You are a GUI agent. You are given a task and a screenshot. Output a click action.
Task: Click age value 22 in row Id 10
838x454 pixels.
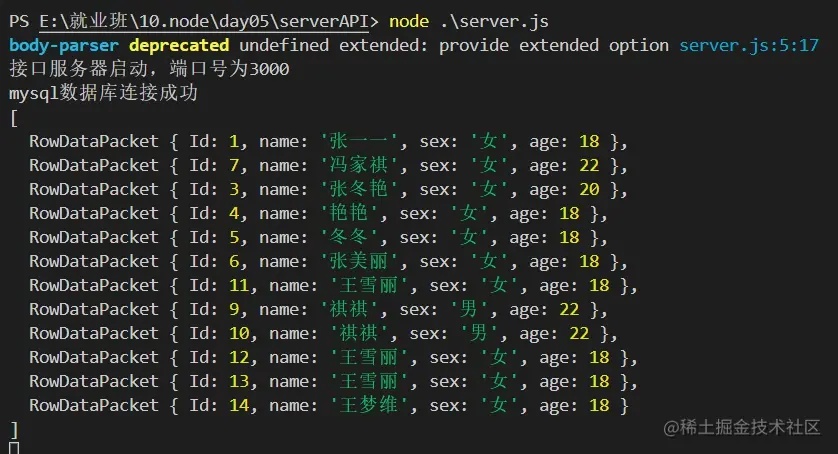[x=579, y=334]
